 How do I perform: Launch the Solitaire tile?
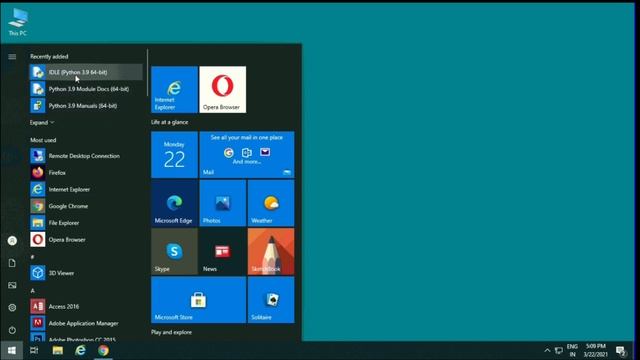click(271, 300)
